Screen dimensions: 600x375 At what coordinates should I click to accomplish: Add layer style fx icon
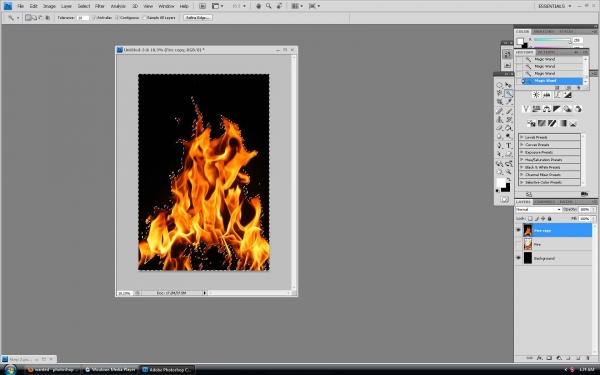pos(540,358)
